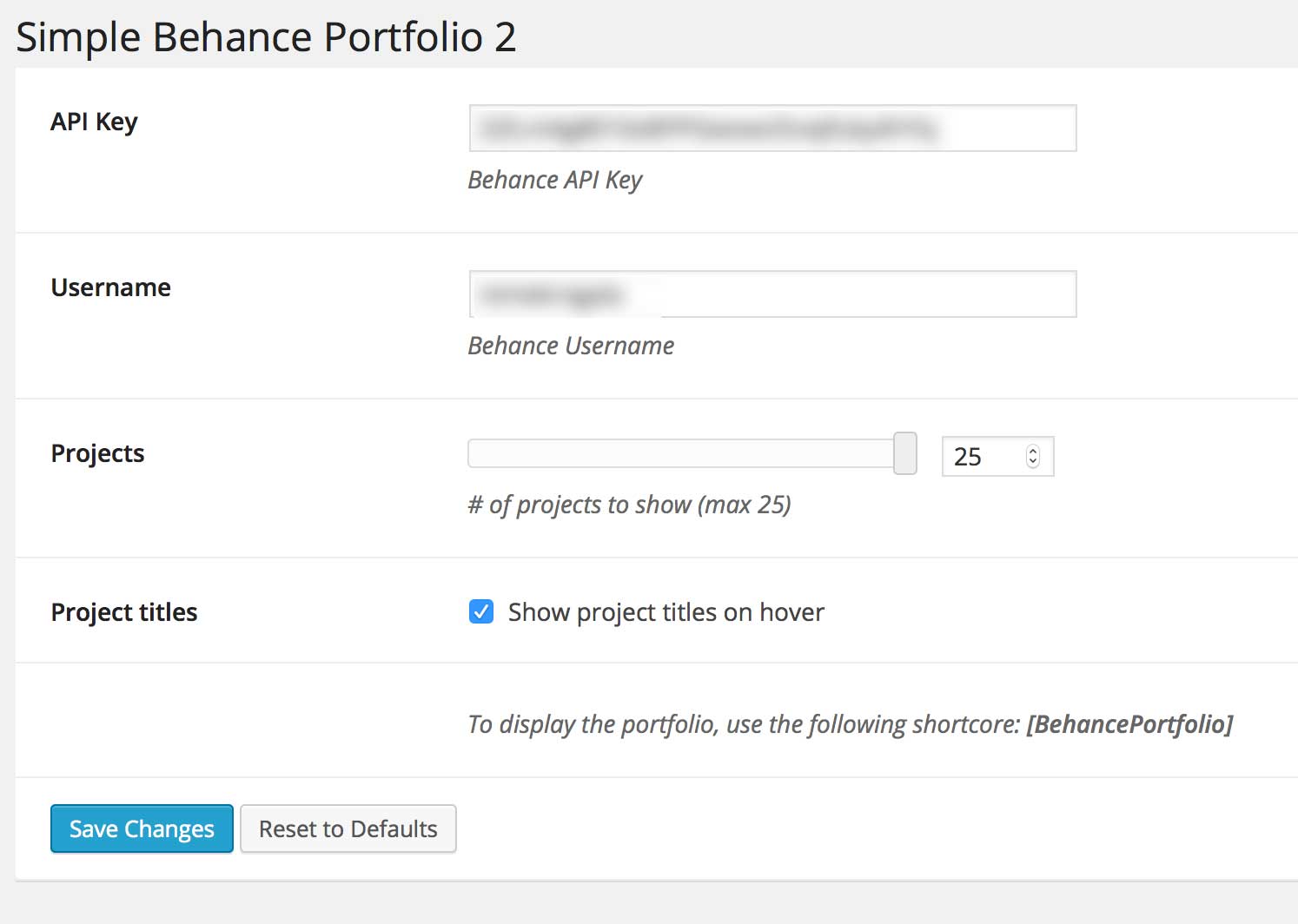Viewport: 1298px width, 924px height.
Task: Click the "Behance Username" description text
Action: [571, 346]
